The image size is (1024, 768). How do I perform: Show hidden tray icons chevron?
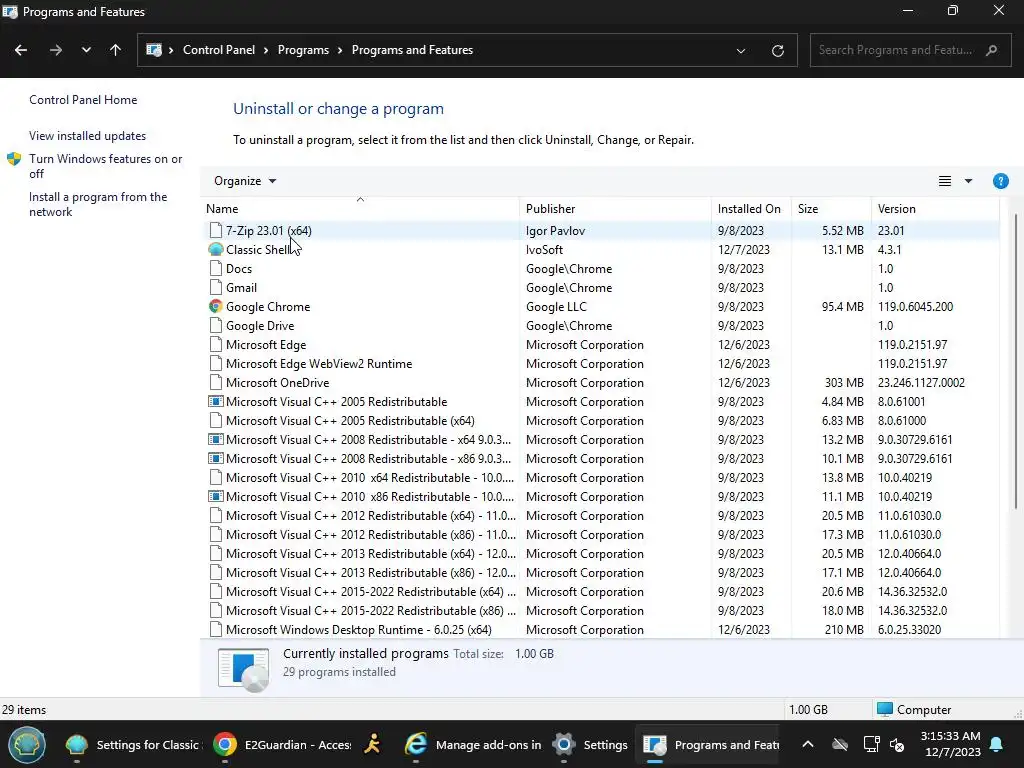point(808,744)
